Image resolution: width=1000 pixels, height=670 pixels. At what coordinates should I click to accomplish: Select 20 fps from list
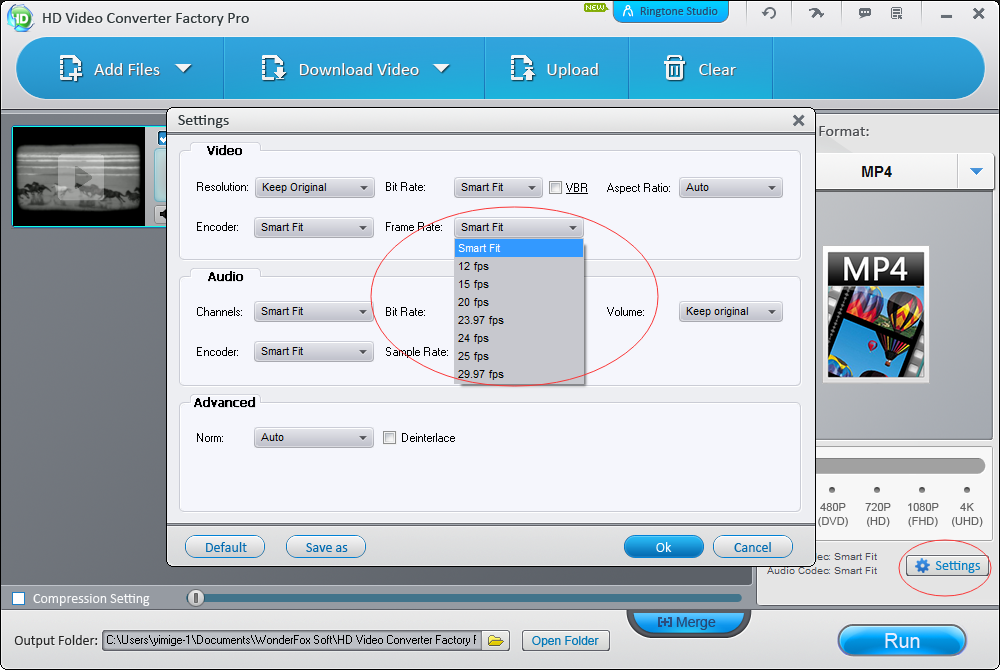click(518, 302)
